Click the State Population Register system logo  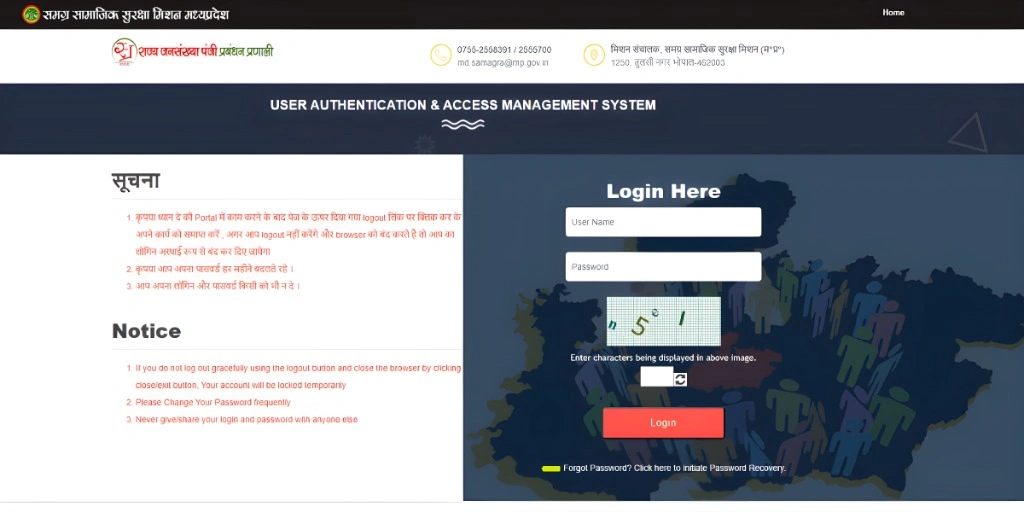pos(192,52)
